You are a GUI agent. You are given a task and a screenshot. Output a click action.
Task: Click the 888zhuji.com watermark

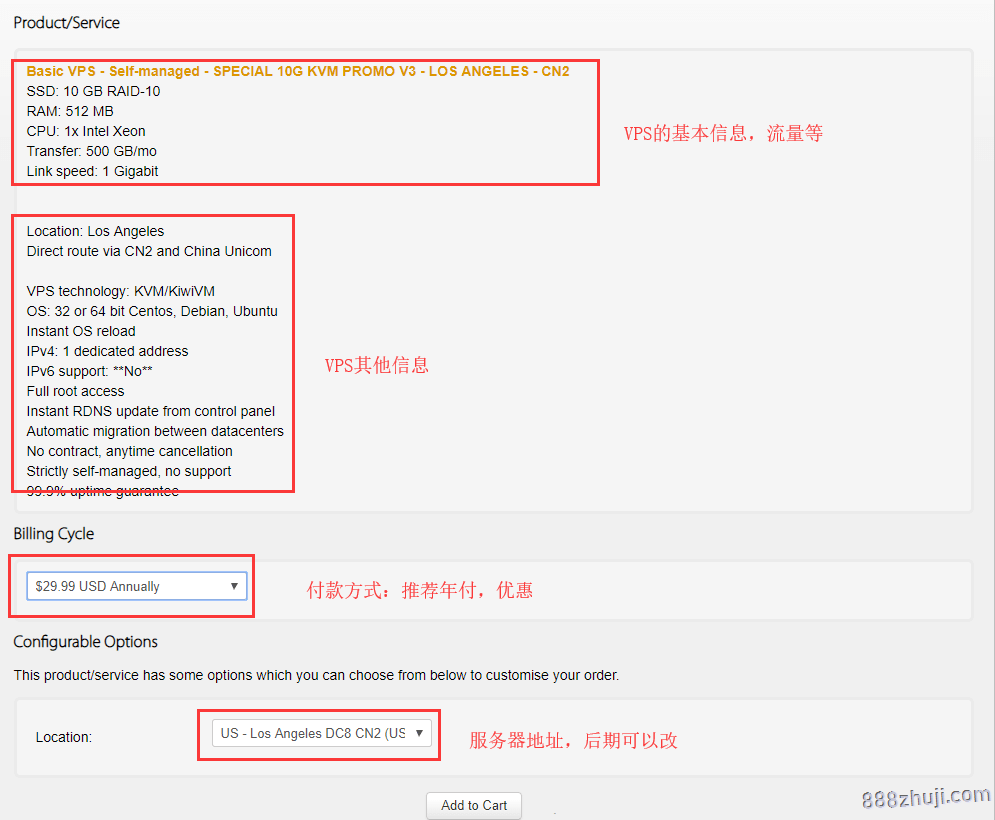(x=925, y=797)
